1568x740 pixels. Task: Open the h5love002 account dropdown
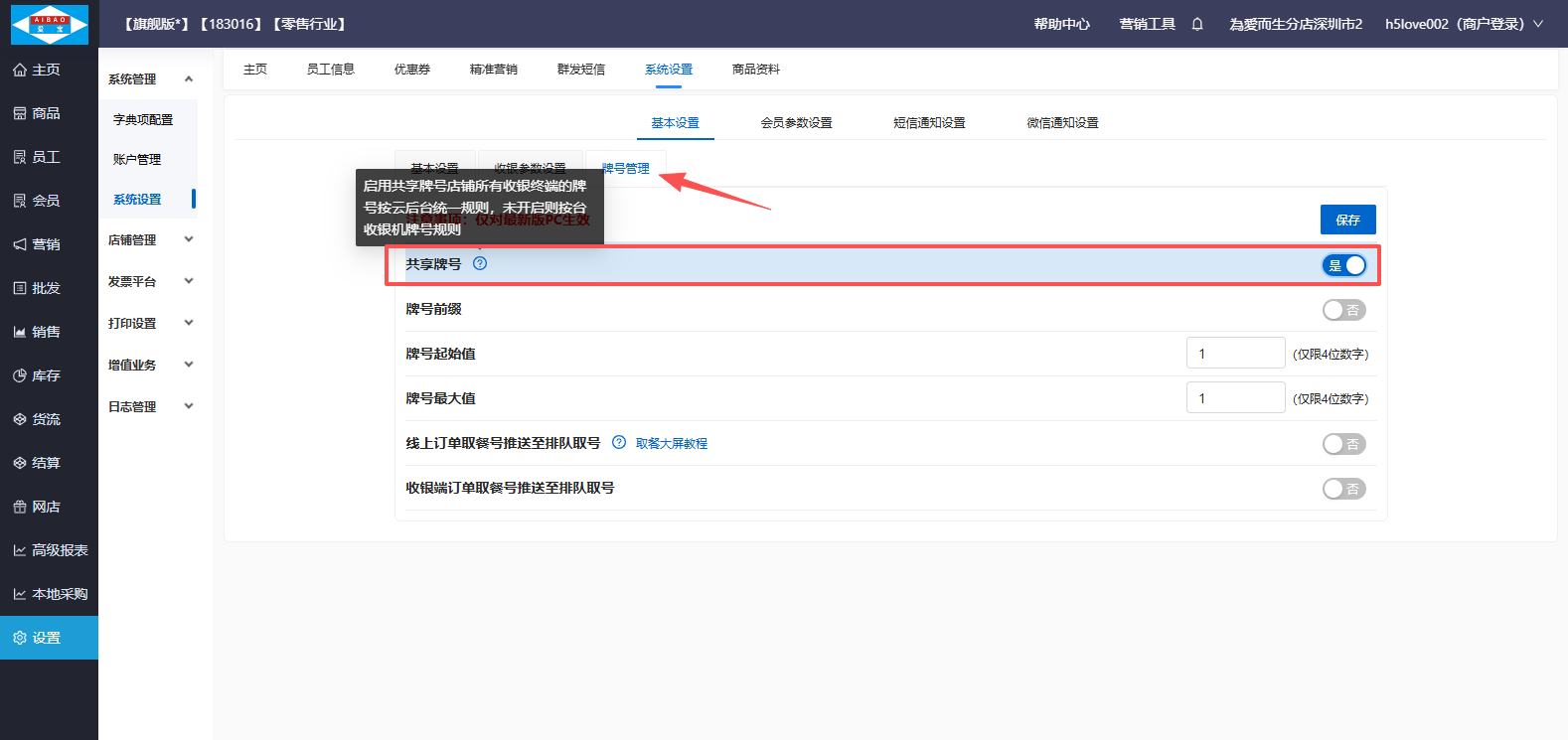(1463, 24)
